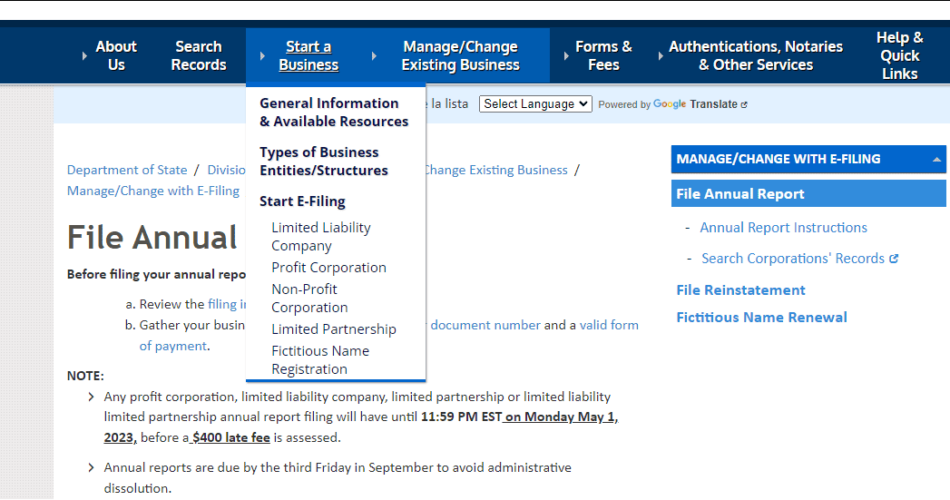Click the arrow icon before About Us
950x500 pixels.
pos(84,56)
